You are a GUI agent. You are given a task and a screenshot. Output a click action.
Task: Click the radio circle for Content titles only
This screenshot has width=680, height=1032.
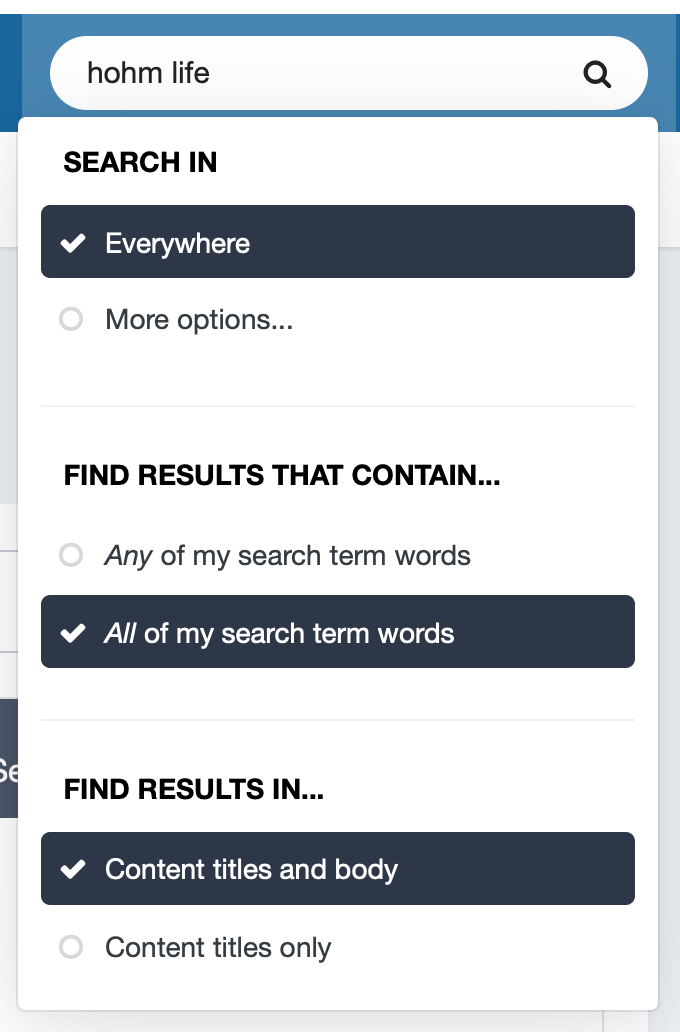pos(71,947)
